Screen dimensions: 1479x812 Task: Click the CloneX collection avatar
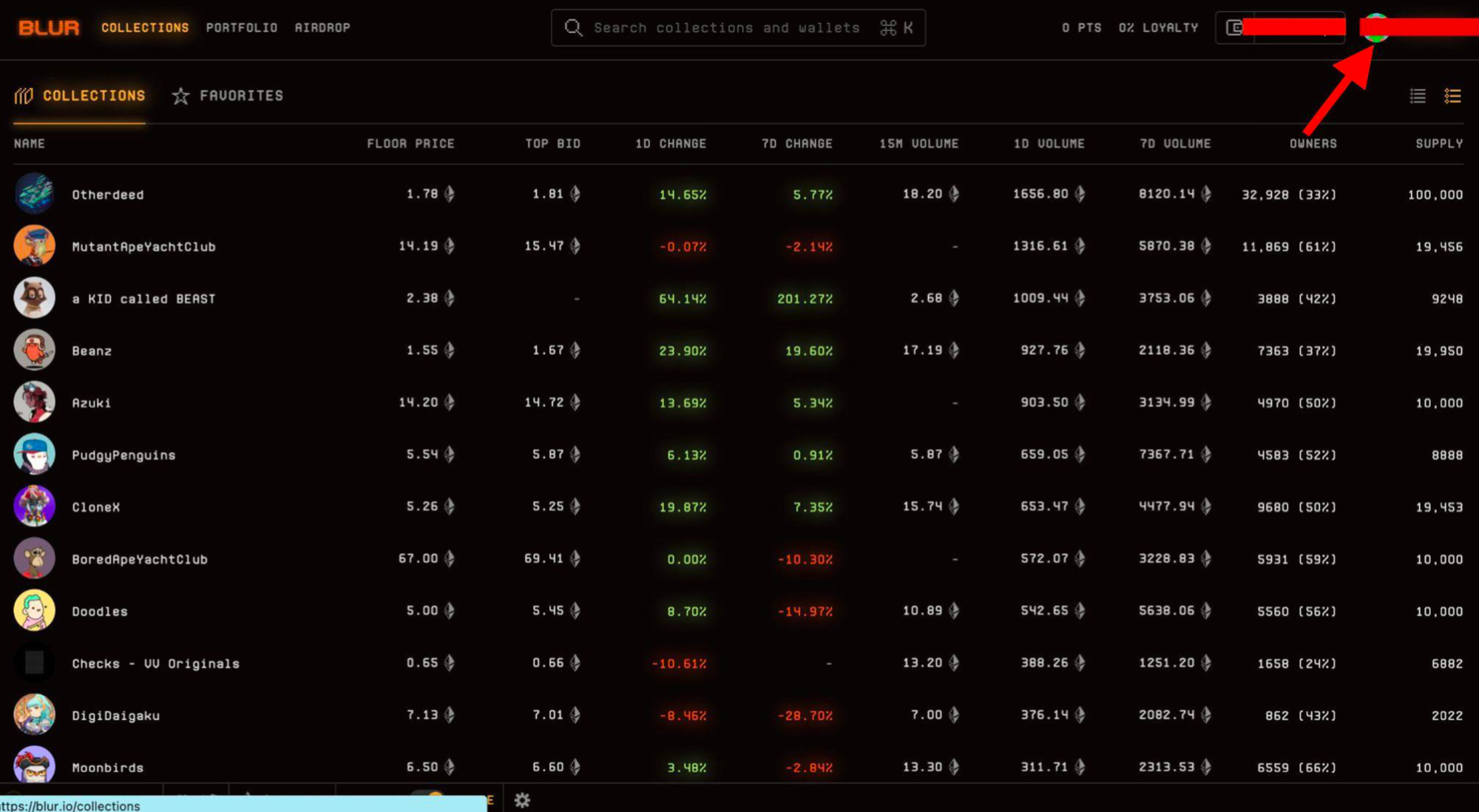click(34, 507)
